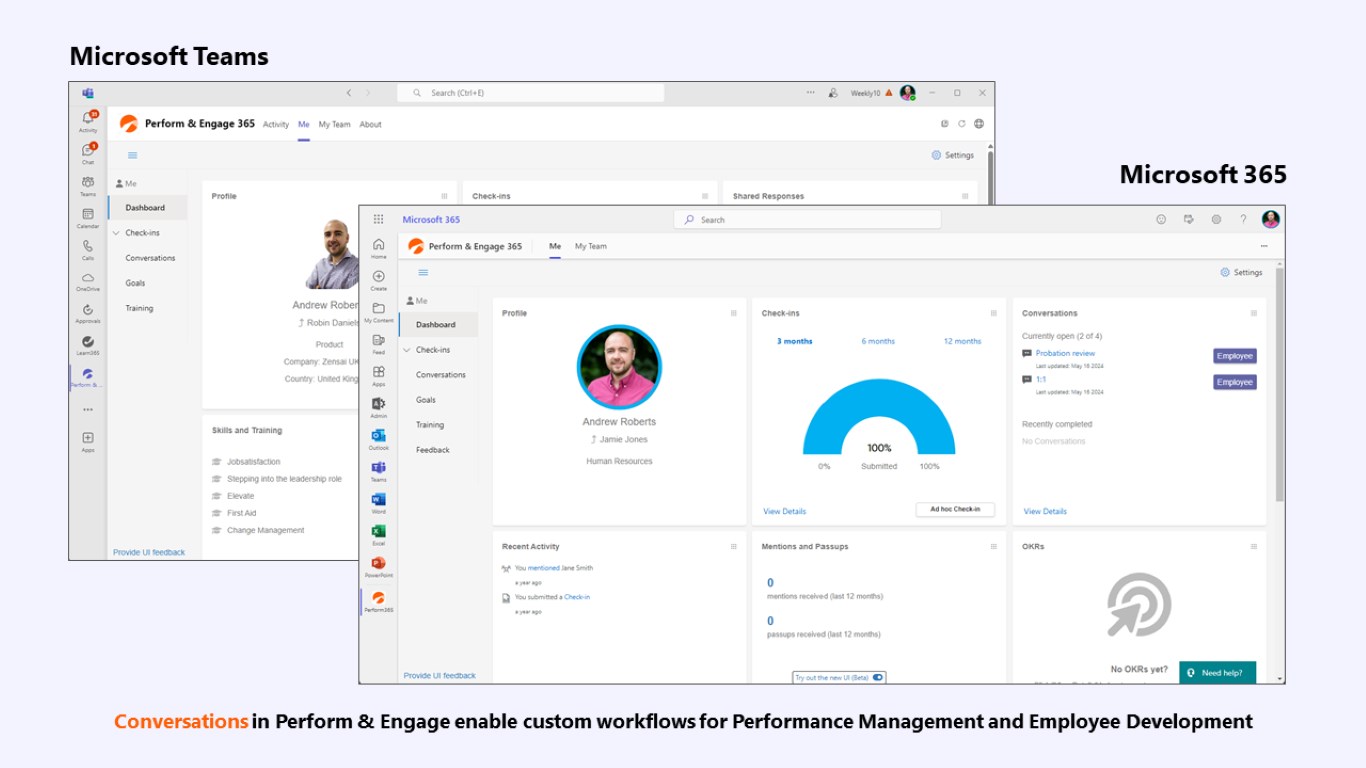Open the Microsoft 365 app launcher grid
1366x768 pixels.
[378, 219]
